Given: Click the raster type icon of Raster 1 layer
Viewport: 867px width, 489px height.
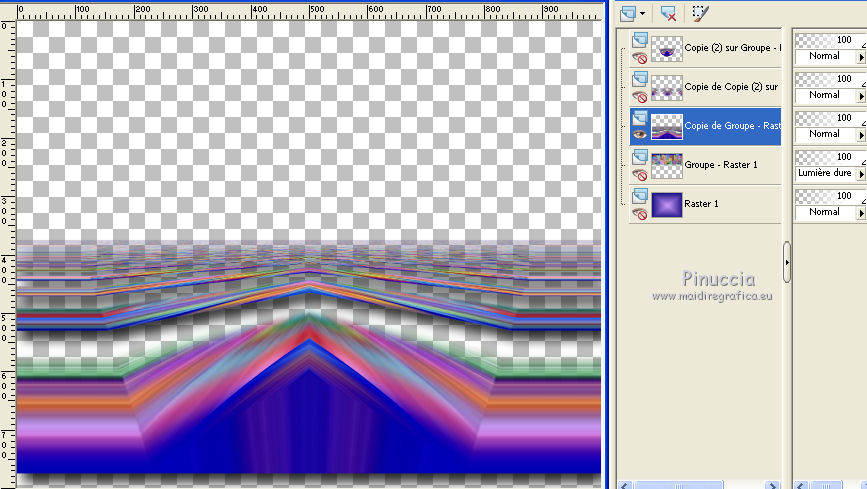Looking at the screenshot, I should click(640, 195).
